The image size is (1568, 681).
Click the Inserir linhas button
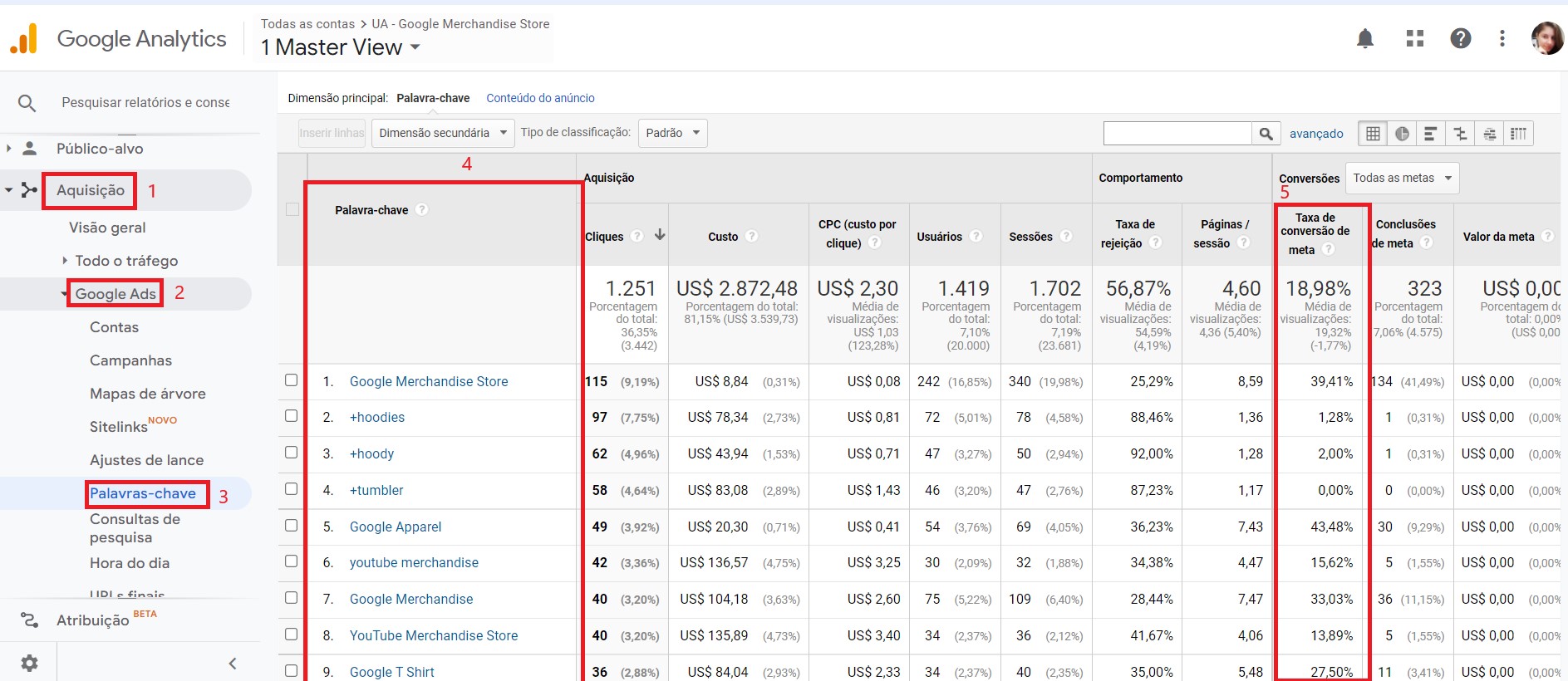[332, 133]
